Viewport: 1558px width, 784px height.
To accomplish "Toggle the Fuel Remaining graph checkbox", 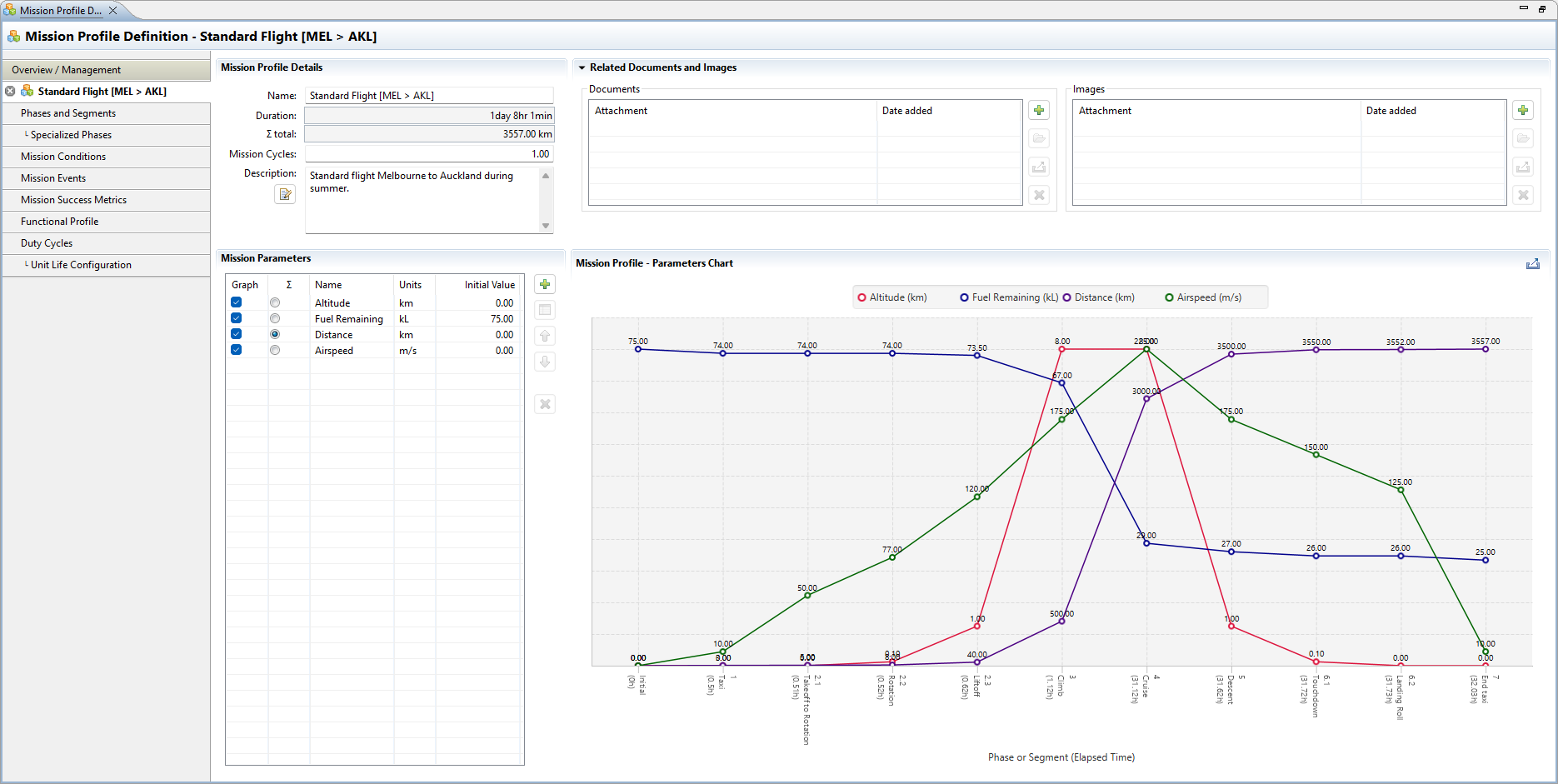I will pos(237,319).
